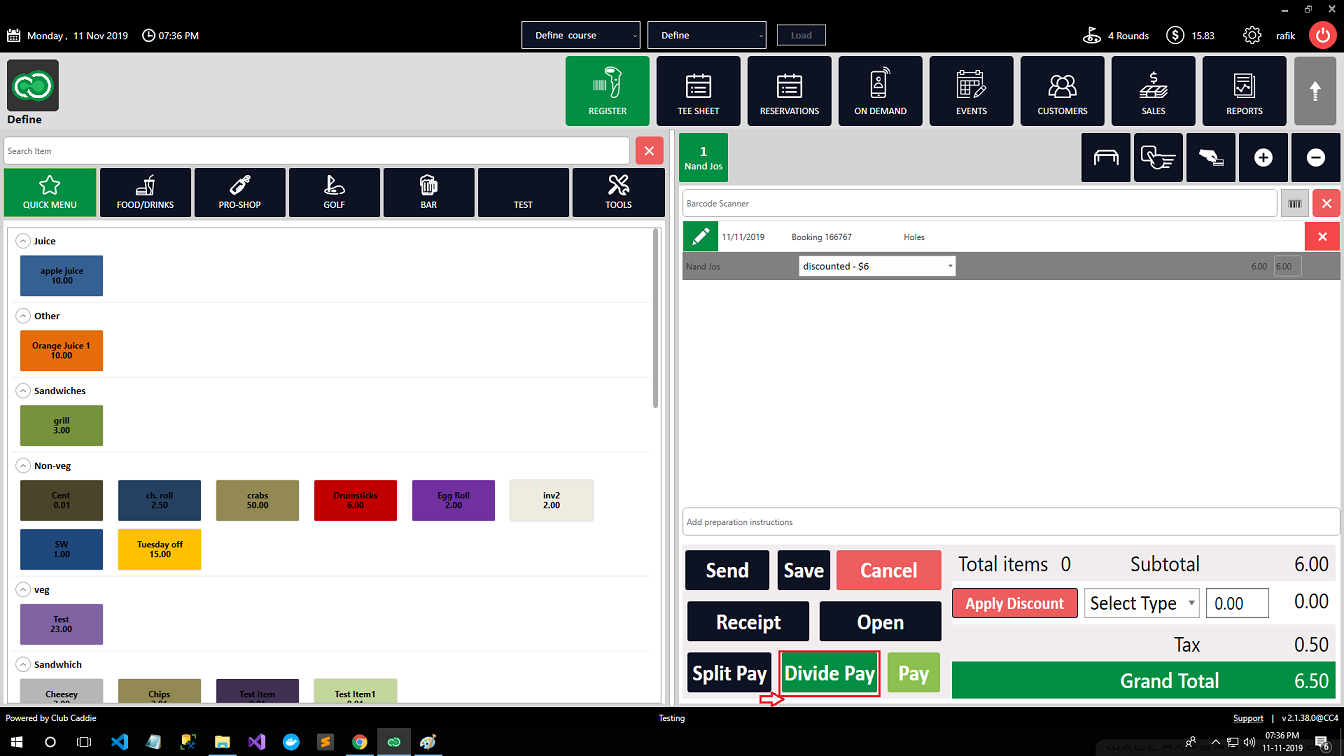Clear the Barcode Scanner field

tap(1326, 203)
